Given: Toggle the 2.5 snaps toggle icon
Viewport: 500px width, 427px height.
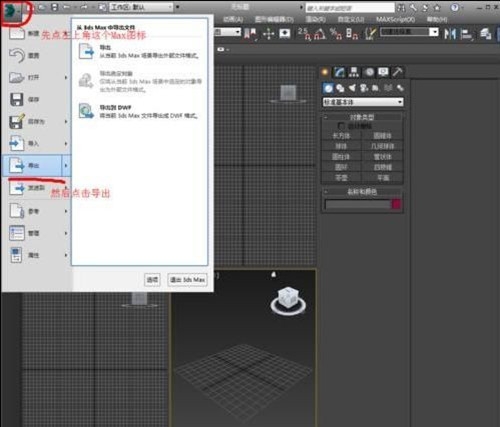Looking at the screenshot, I should tap(305, 34).
